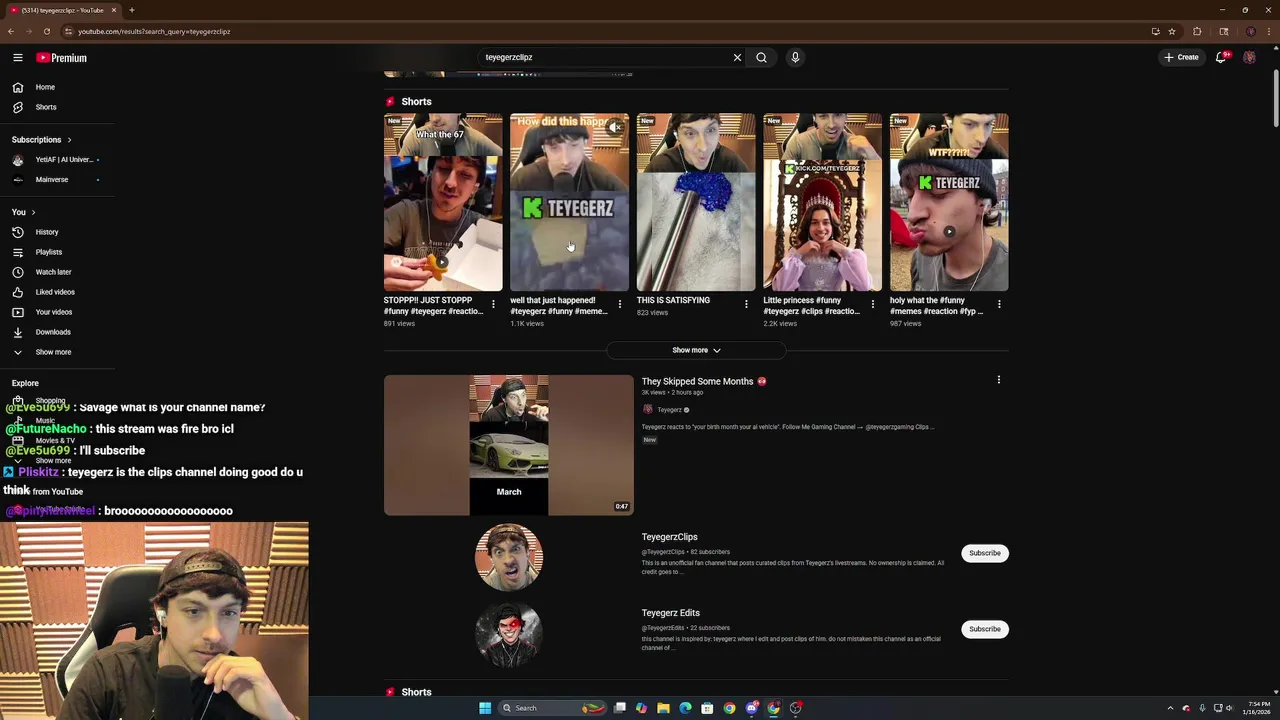The image size is (1280, 720).
Task: Play the "What the 67" short thumbnail
Action: pyautogui.click(x=443, y=202)
